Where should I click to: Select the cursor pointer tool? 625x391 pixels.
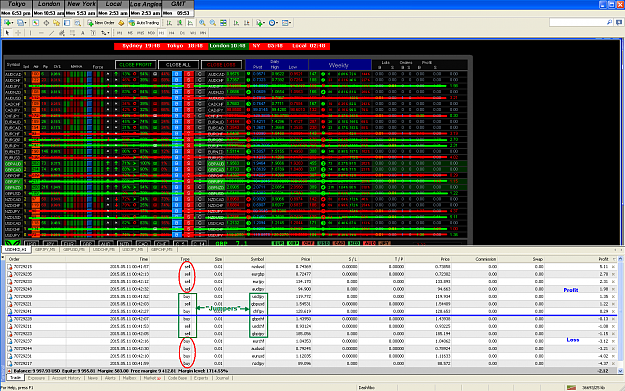pos(7,33)
